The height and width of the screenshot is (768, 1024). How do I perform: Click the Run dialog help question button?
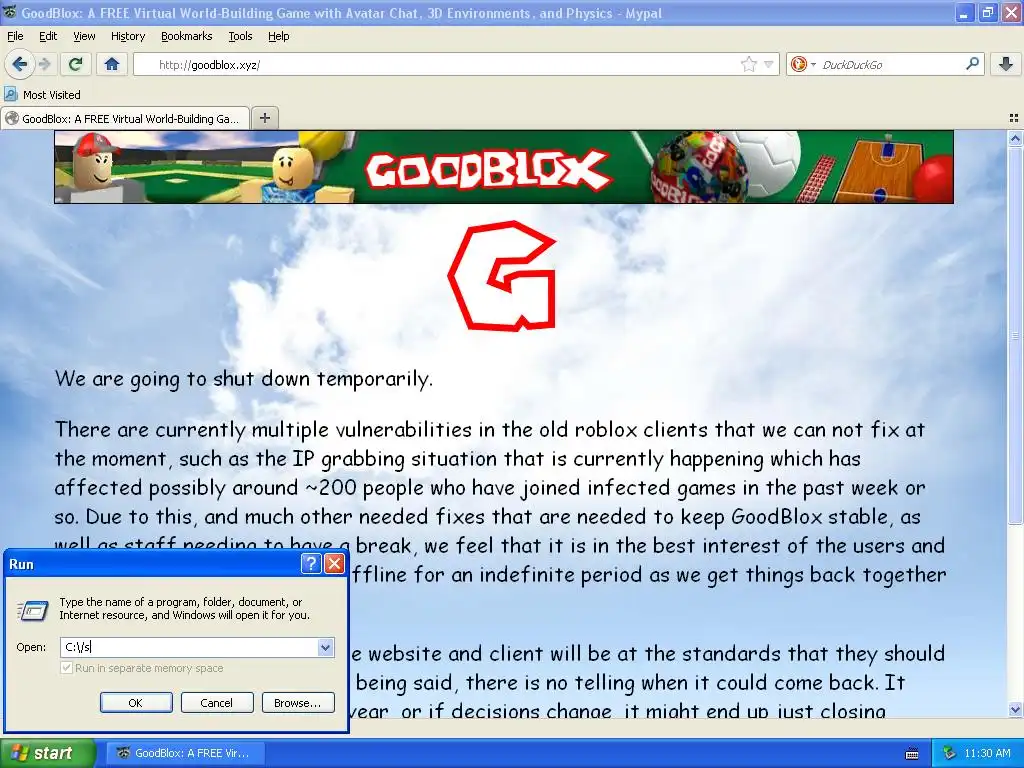coord(312,564)
